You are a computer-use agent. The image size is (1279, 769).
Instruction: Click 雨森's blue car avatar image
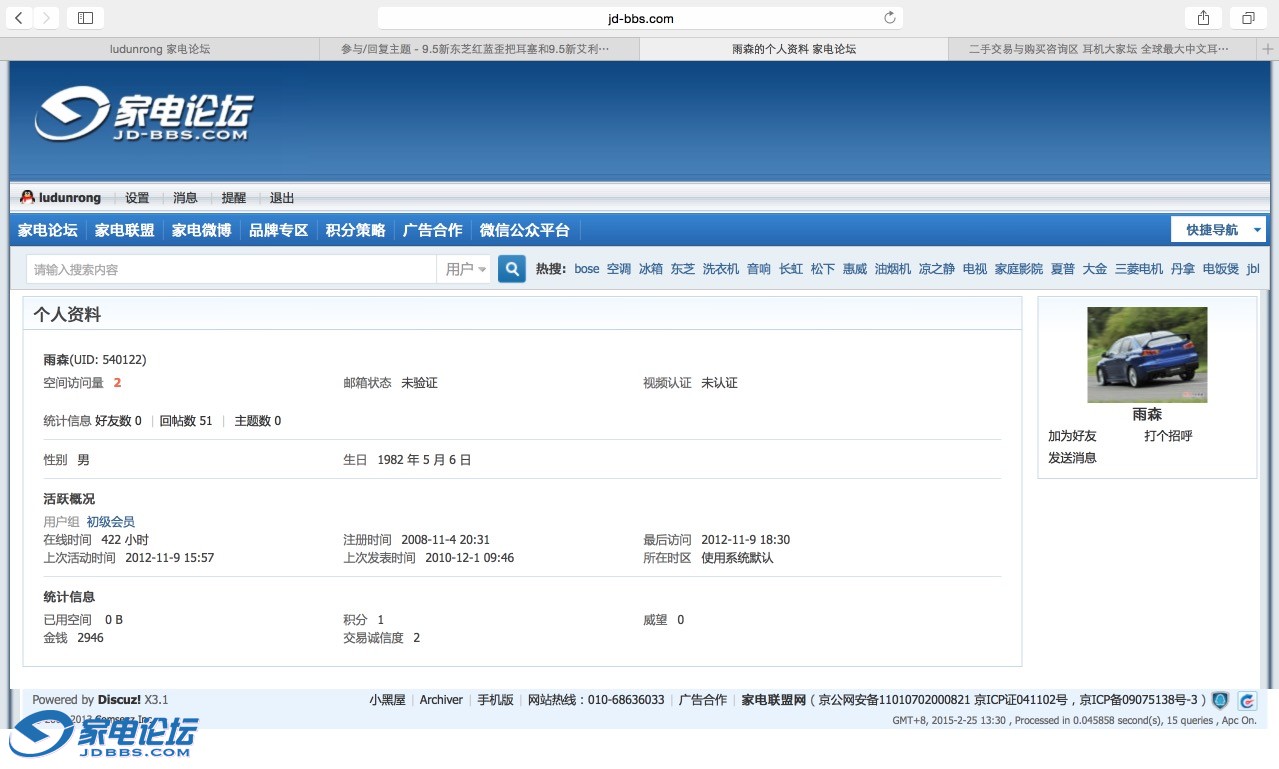tap(1146, 354)
